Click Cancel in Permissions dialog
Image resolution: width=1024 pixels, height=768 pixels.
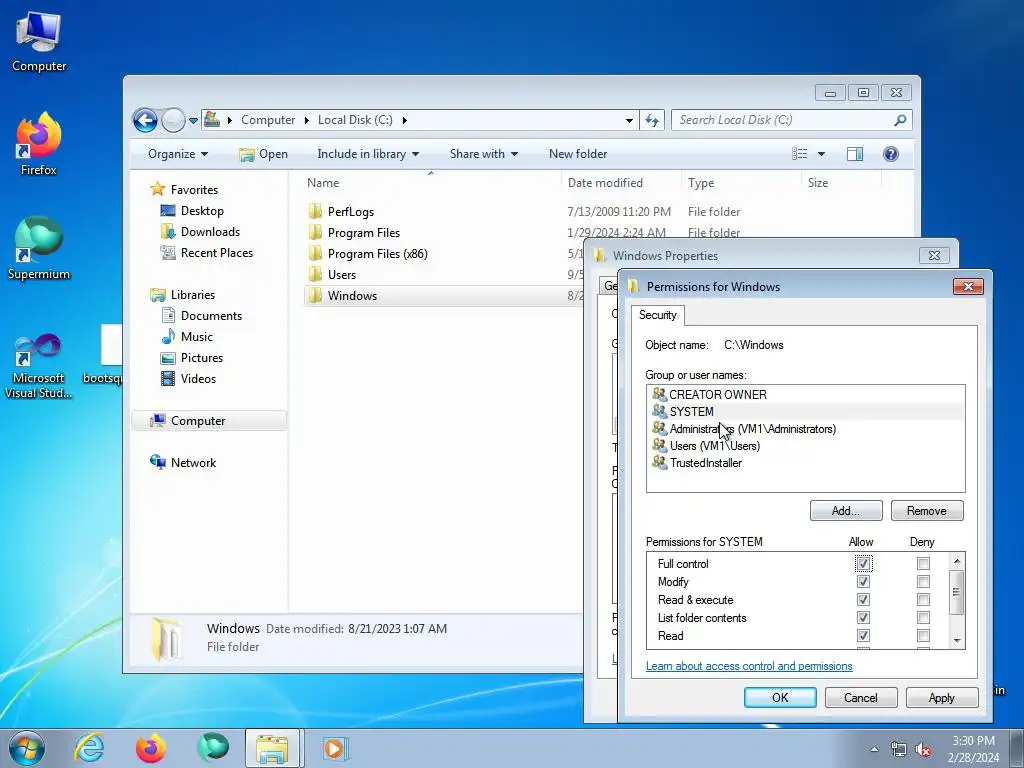coord(861,697)
